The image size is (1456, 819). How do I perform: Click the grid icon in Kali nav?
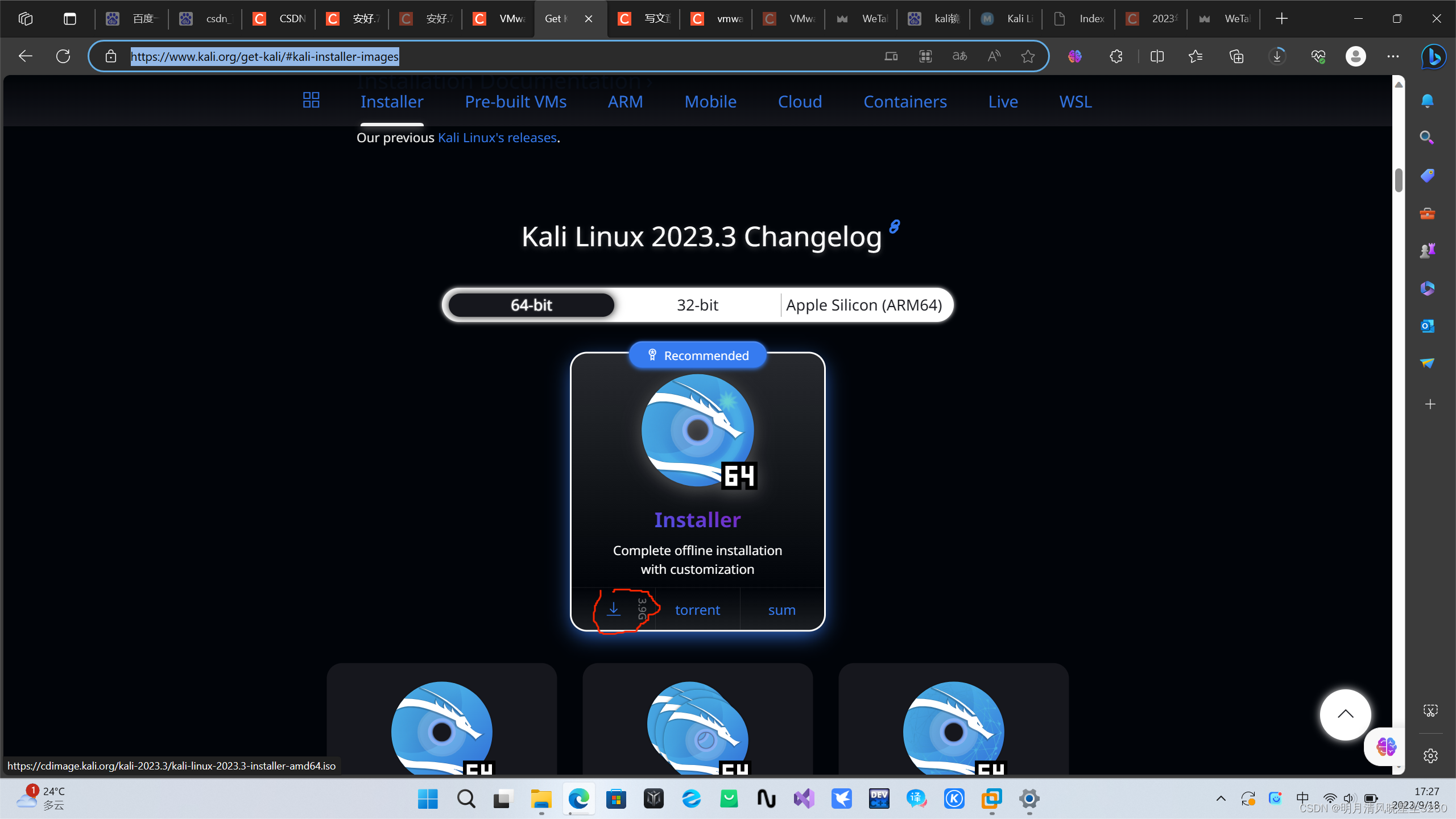tap(311, 101)
